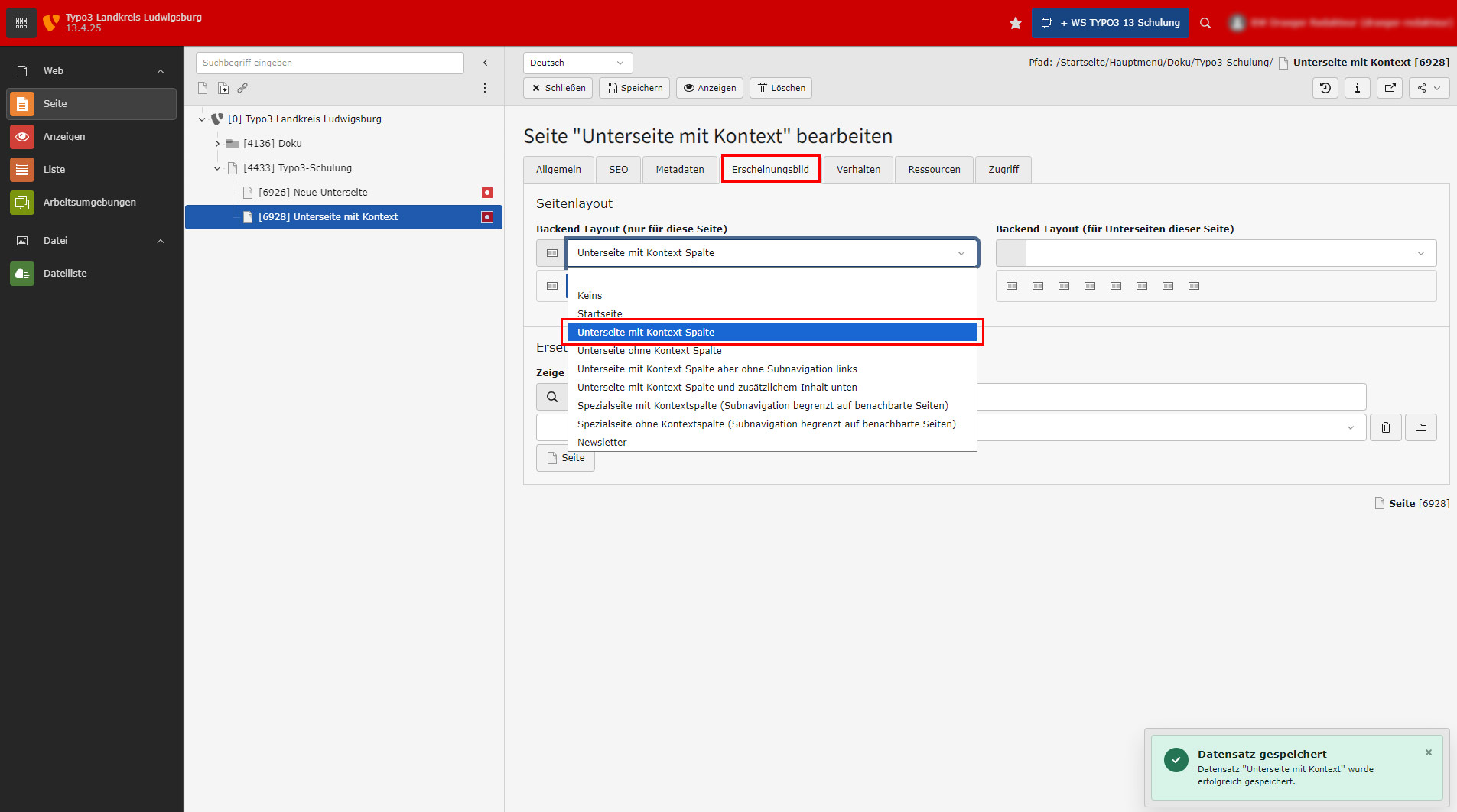Click the create new page icon in tree toolbar
1457x812 pixels.
point(203,88)
